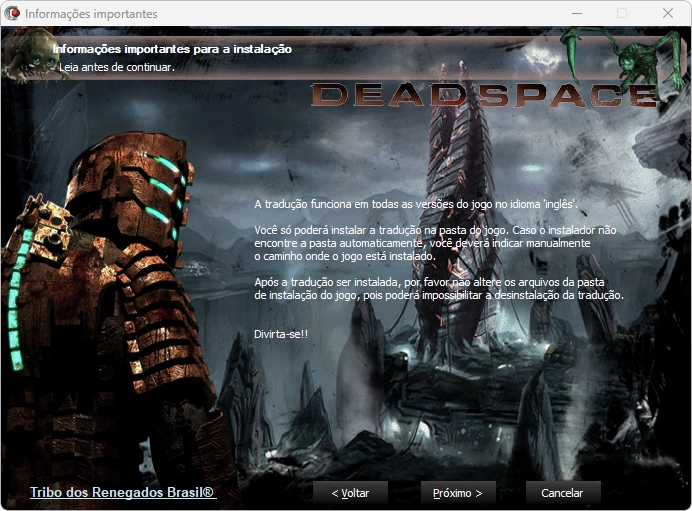Close the Informações importantes window

668,13
